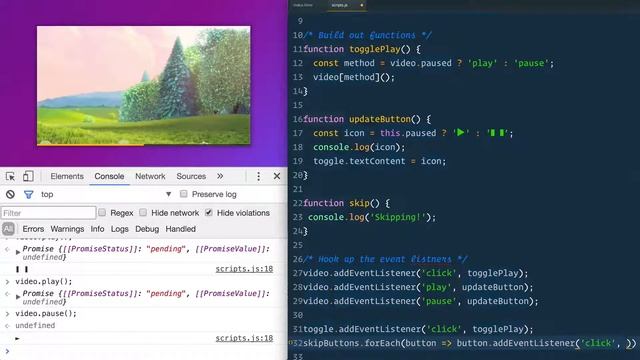This screenshot has height=360, width=640.
Task: Check Hide network option
Action: [143, 212]
